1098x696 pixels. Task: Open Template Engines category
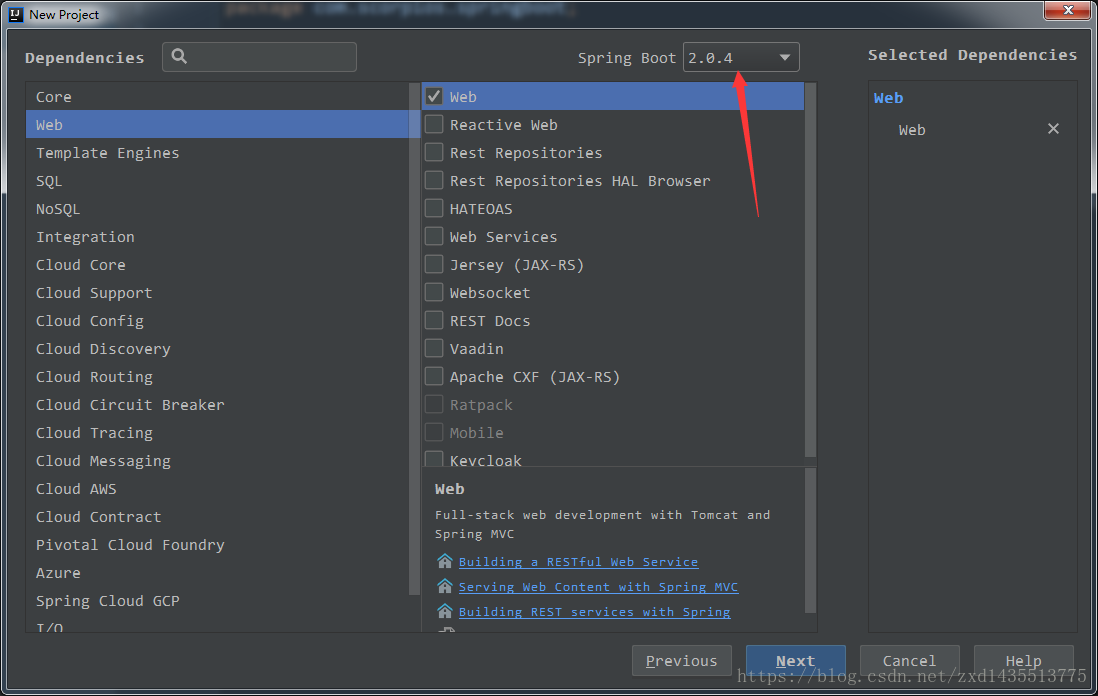[x=218, y=153]
